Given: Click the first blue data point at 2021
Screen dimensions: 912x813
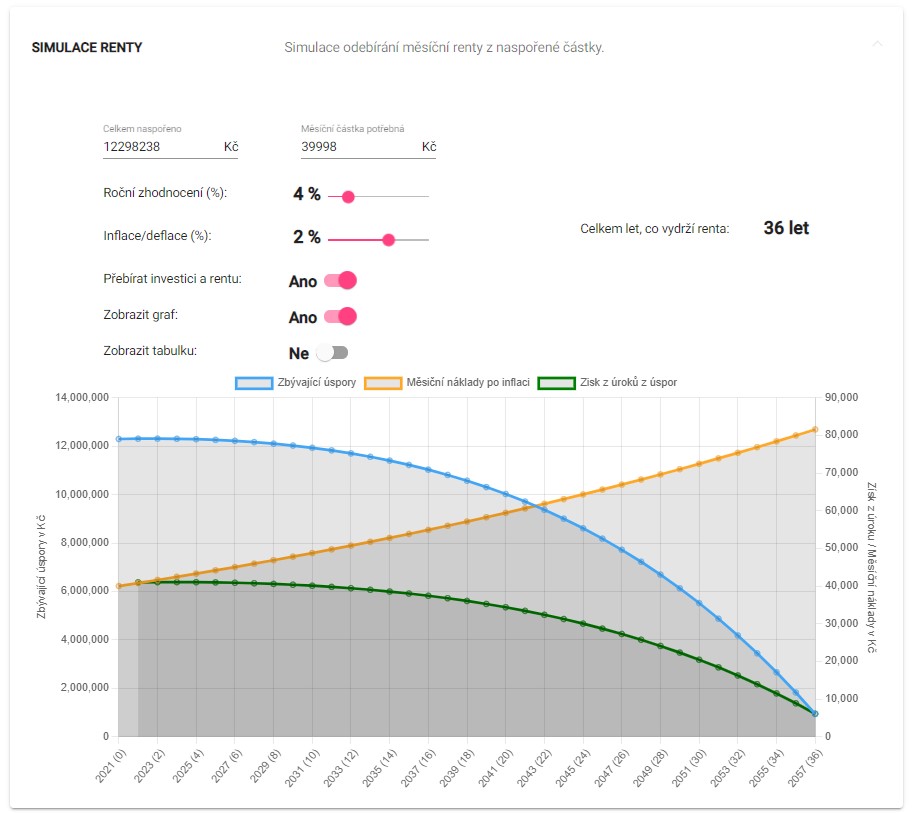Looking at the screenshot, I should [118, 439].
